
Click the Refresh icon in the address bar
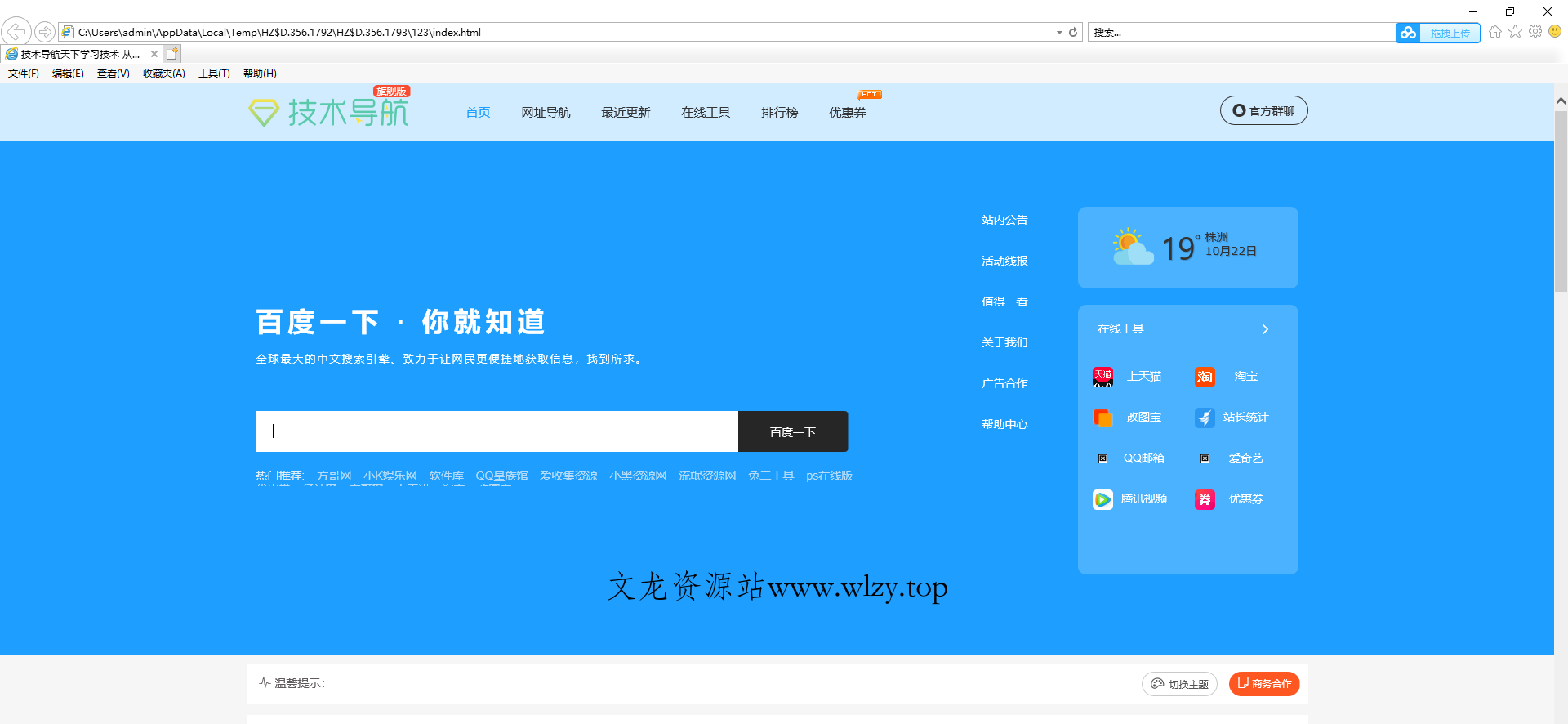click(1073, 33)
